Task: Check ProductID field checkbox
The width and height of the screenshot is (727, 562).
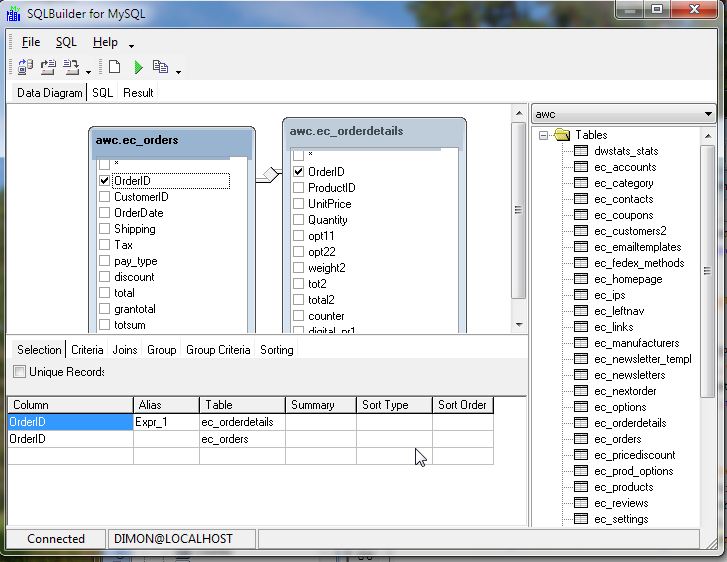Action: coord(299,188)
